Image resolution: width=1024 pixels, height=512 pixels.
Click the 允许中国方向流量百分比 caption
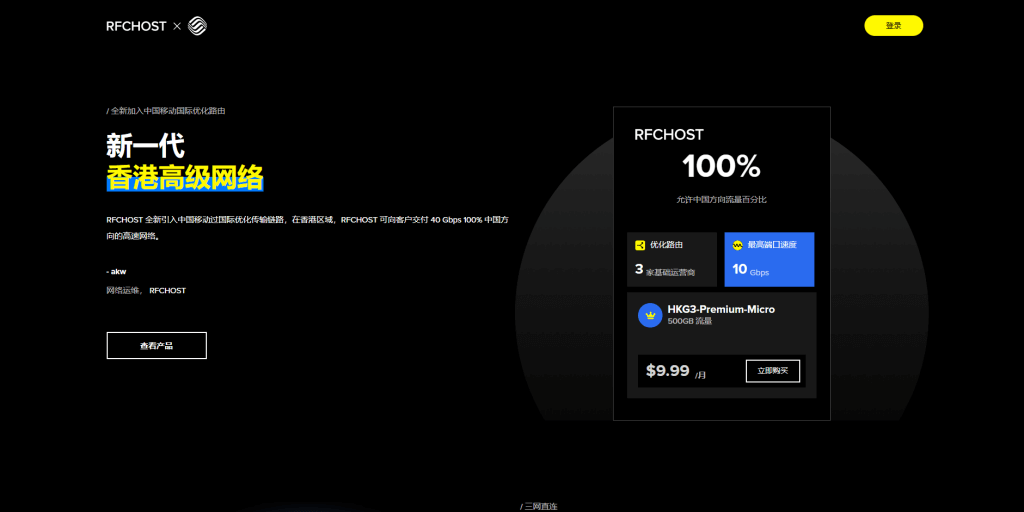point(721,200)
